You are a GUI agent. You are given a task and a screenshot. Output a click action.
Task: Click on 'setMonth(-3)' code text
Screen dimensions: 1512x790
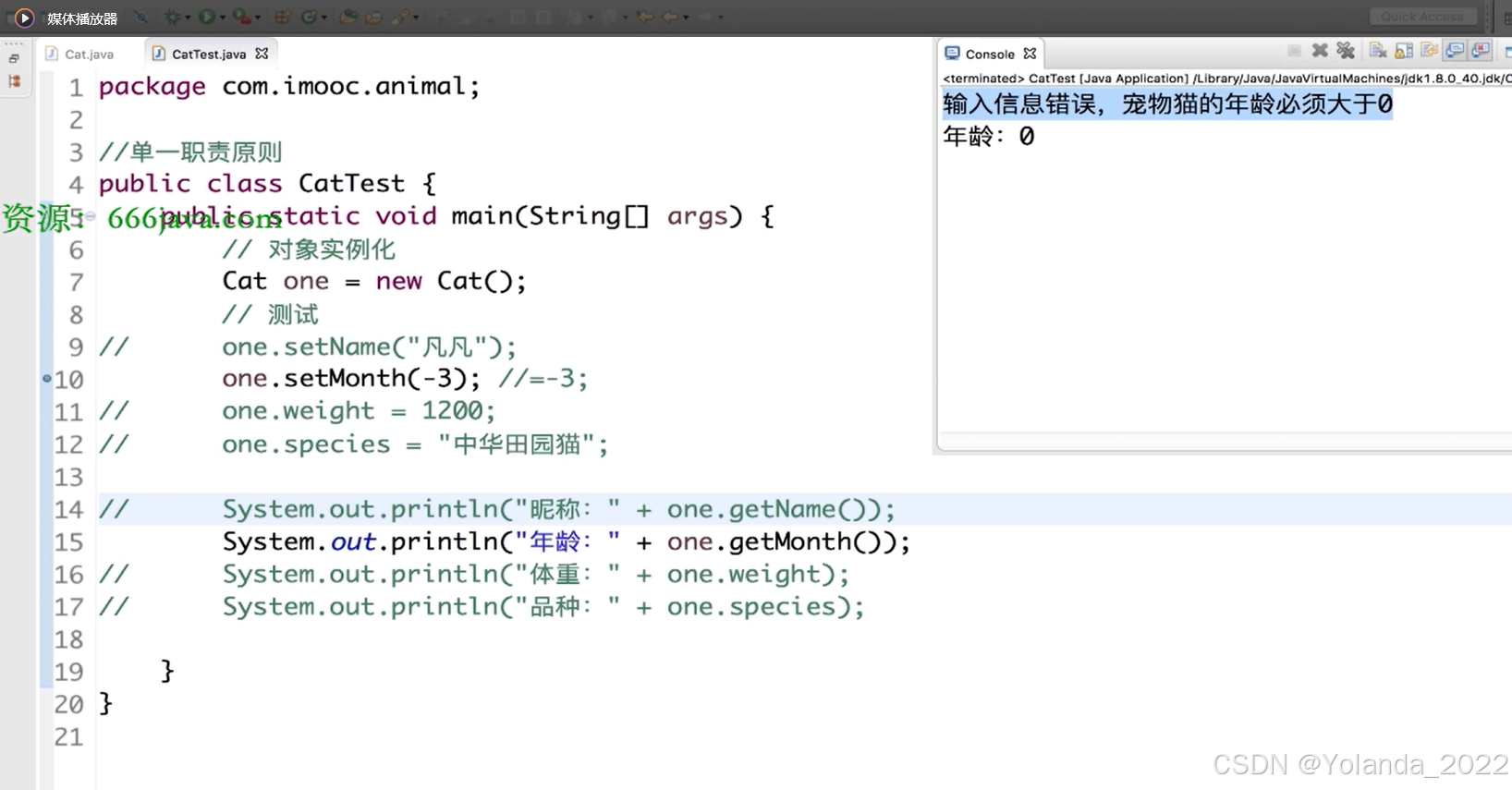coord(383,378)
